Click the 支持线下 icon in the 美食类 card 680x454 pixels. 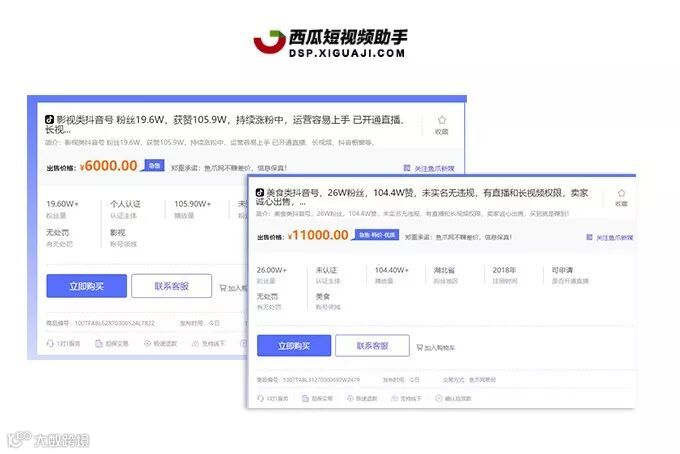coord(394,398)
